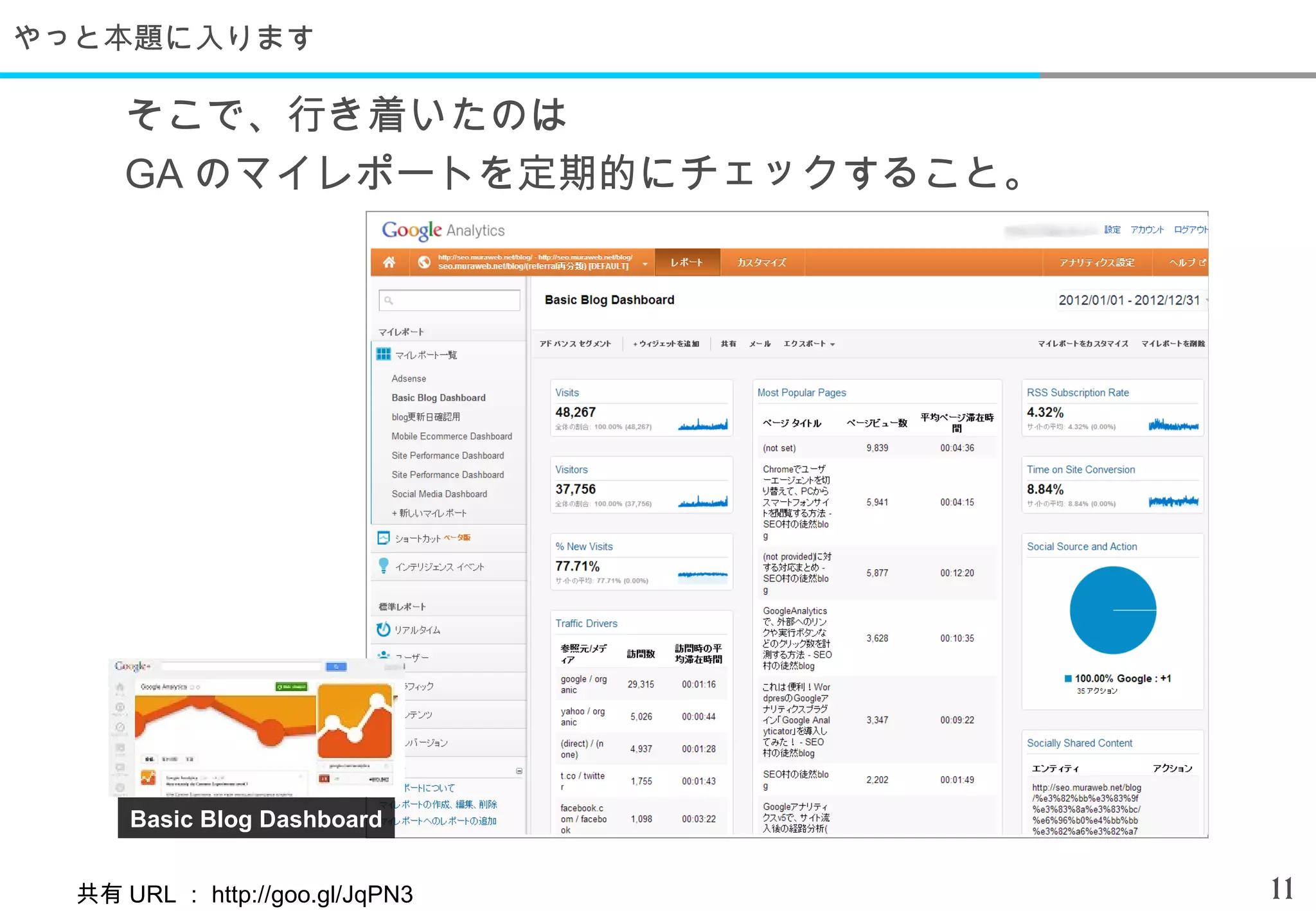Click the RSS Subscription Rate sparkline
1316x911 pixels.
point(1173,424)
